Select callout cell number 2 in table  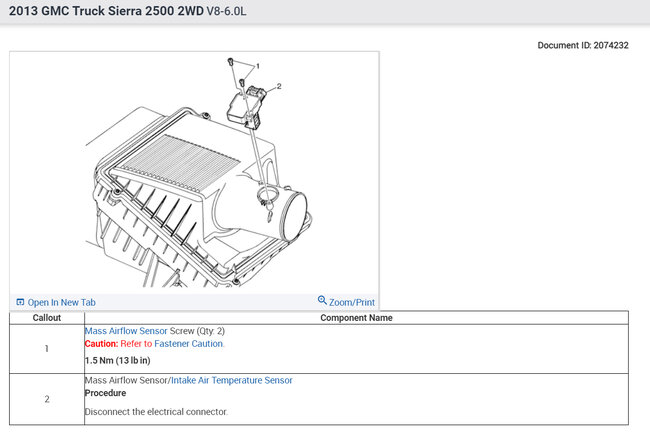pos(47,399)
